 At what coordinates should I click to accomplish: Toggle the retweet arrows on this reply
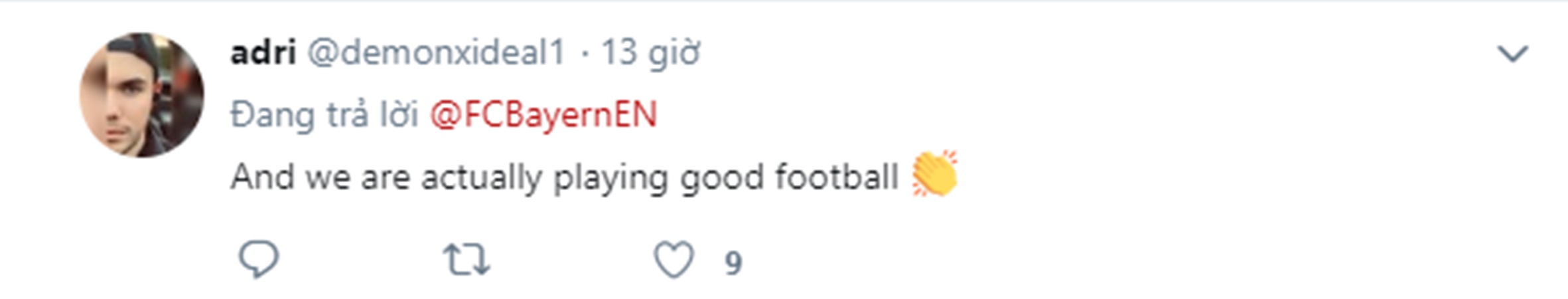pos(466,260)
